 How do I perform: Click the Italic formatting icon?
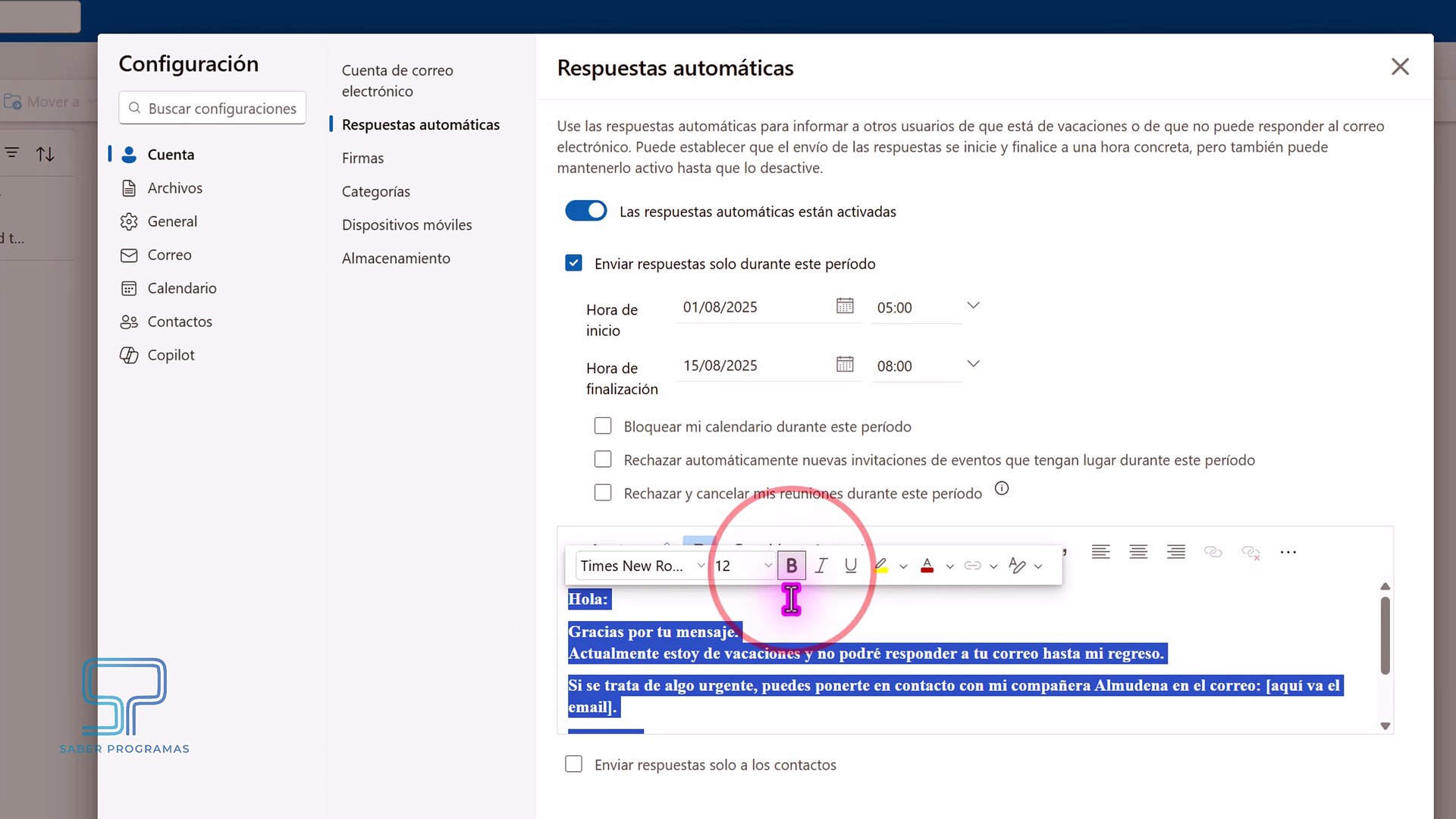coord(821,566)
